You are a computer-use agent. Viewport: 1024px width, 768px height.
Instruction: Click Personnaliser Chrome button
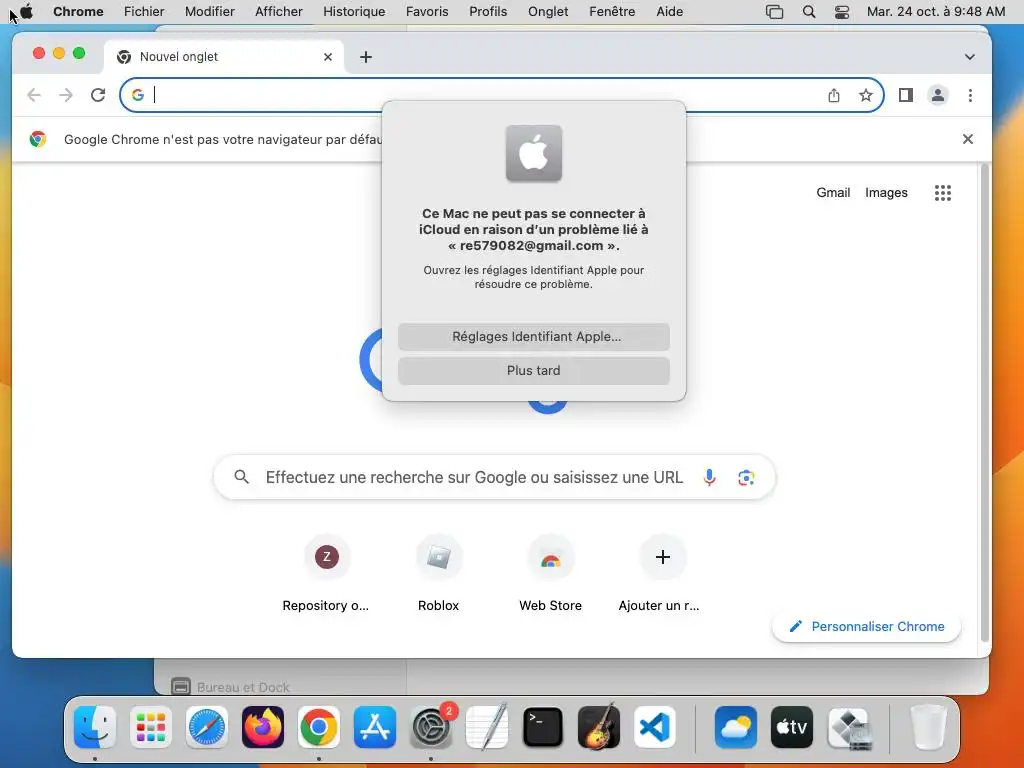(x=867, y=626)
